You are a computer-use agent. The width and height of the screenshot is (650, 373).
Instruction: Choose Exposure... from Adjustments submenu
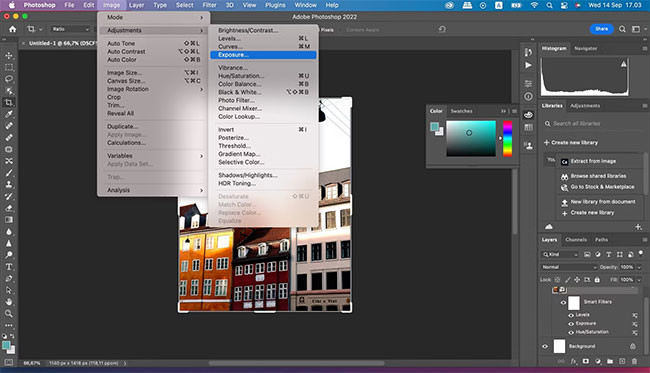coord(263,55)
